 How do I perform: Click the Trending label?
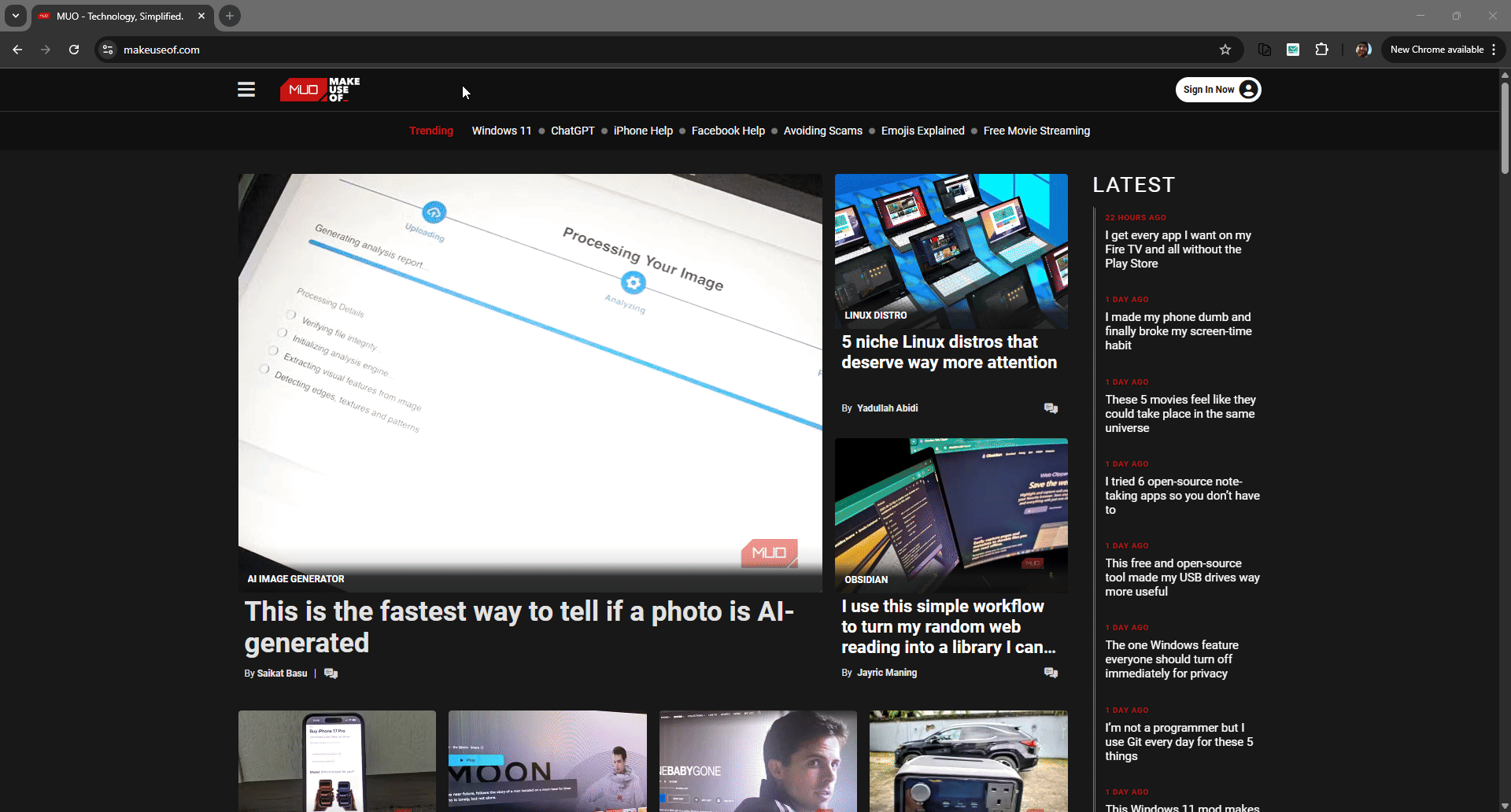click(x=431, y=131)
